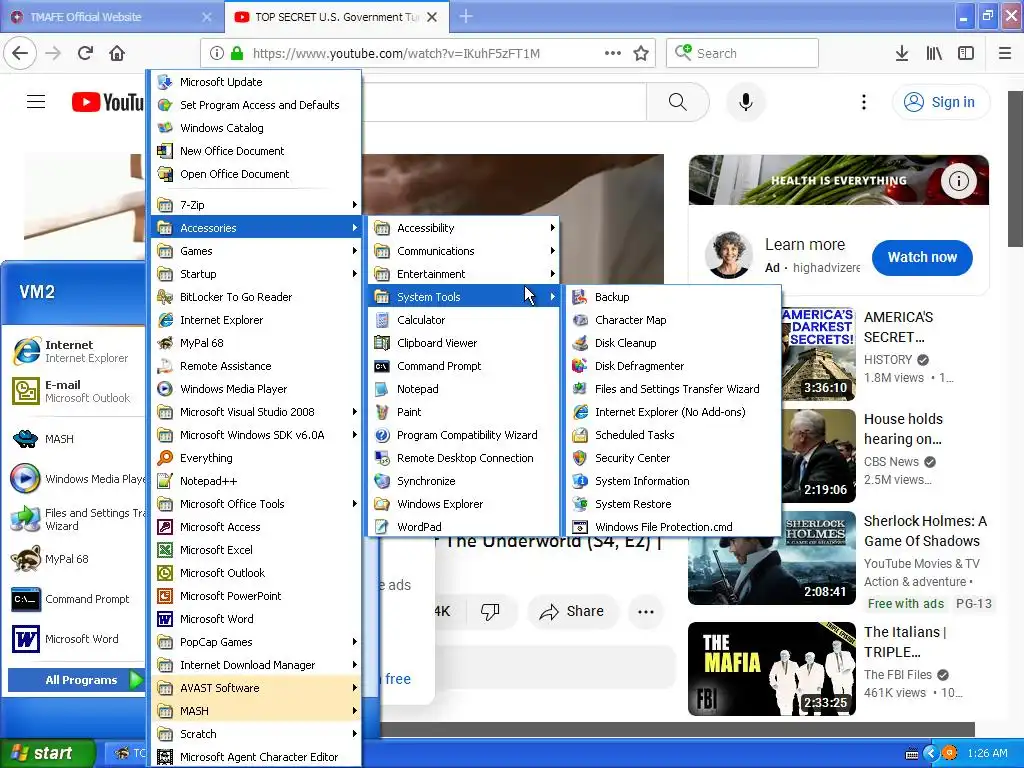Expand the Startup submenu
The width and height of the screenshot is (1024, 768).
[256, 274]
